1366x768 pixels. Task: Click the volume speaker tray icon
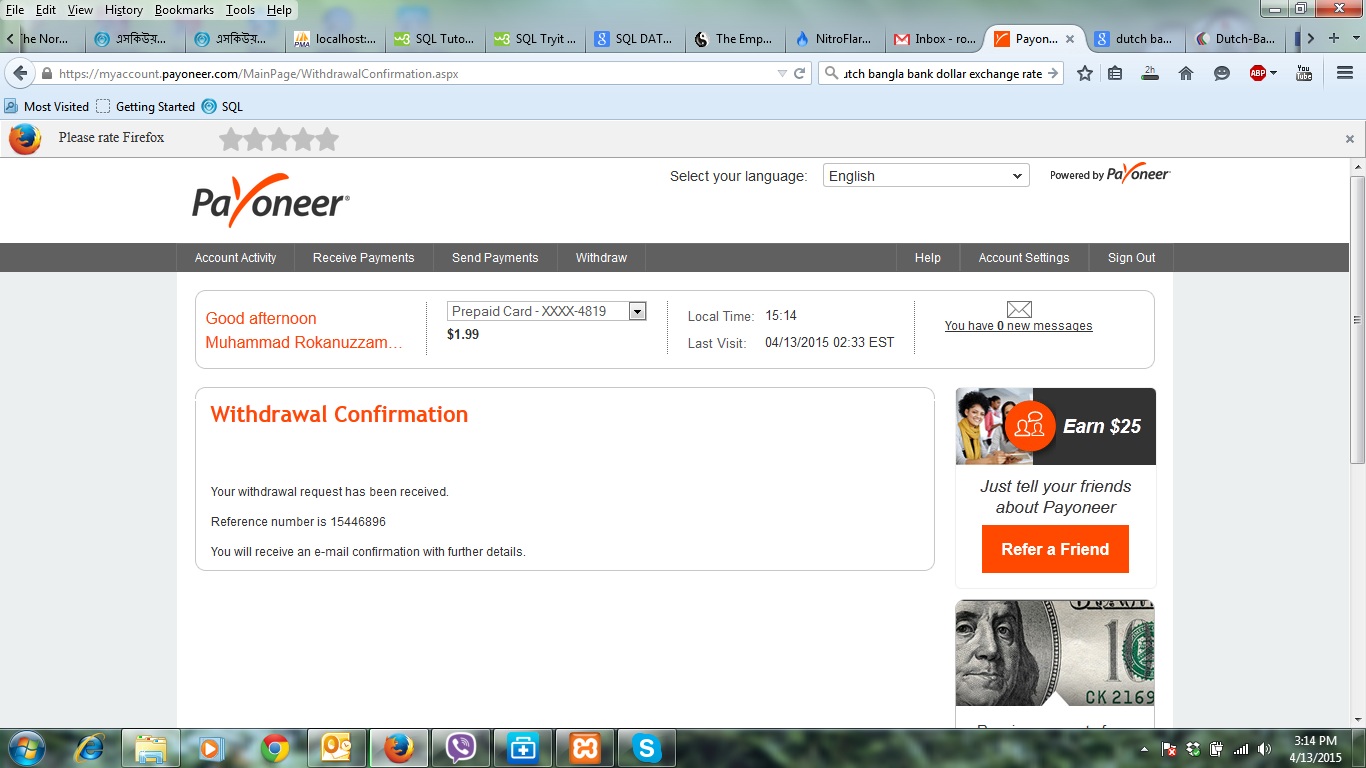point(1264,749)
